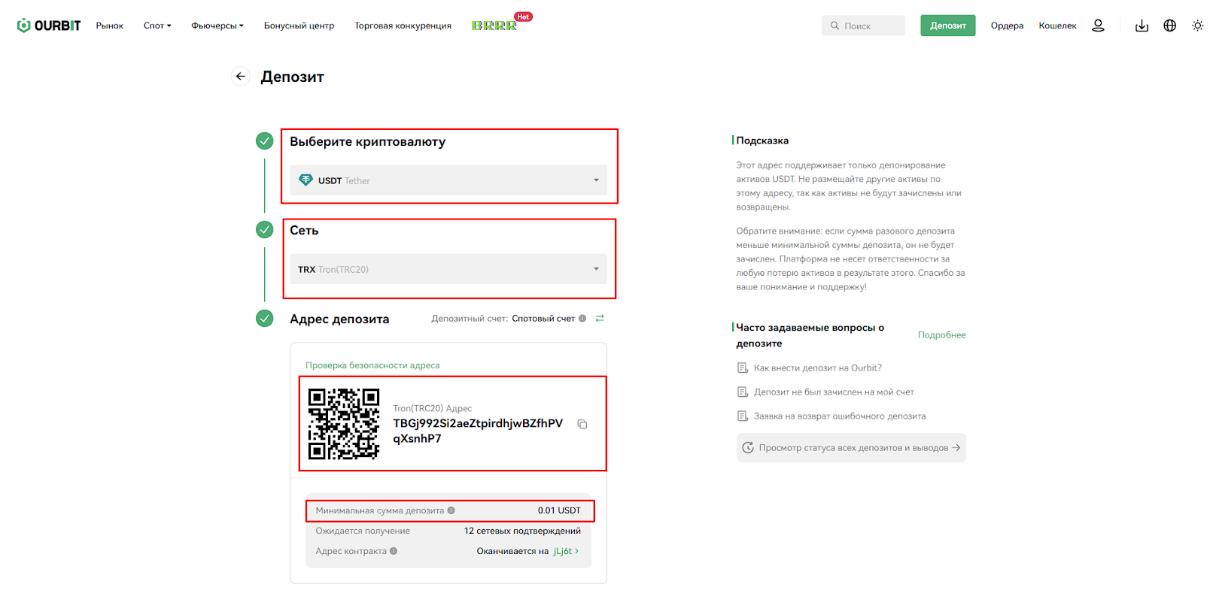Open Заявка на возврат ошибочного депозита

tap(840, 416)
